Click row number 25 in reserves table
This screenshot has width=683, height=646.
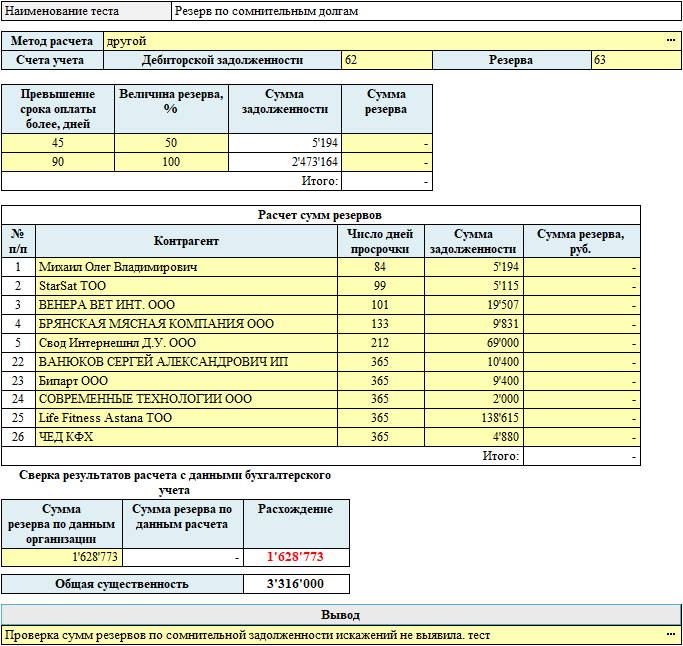click(18, 418)
